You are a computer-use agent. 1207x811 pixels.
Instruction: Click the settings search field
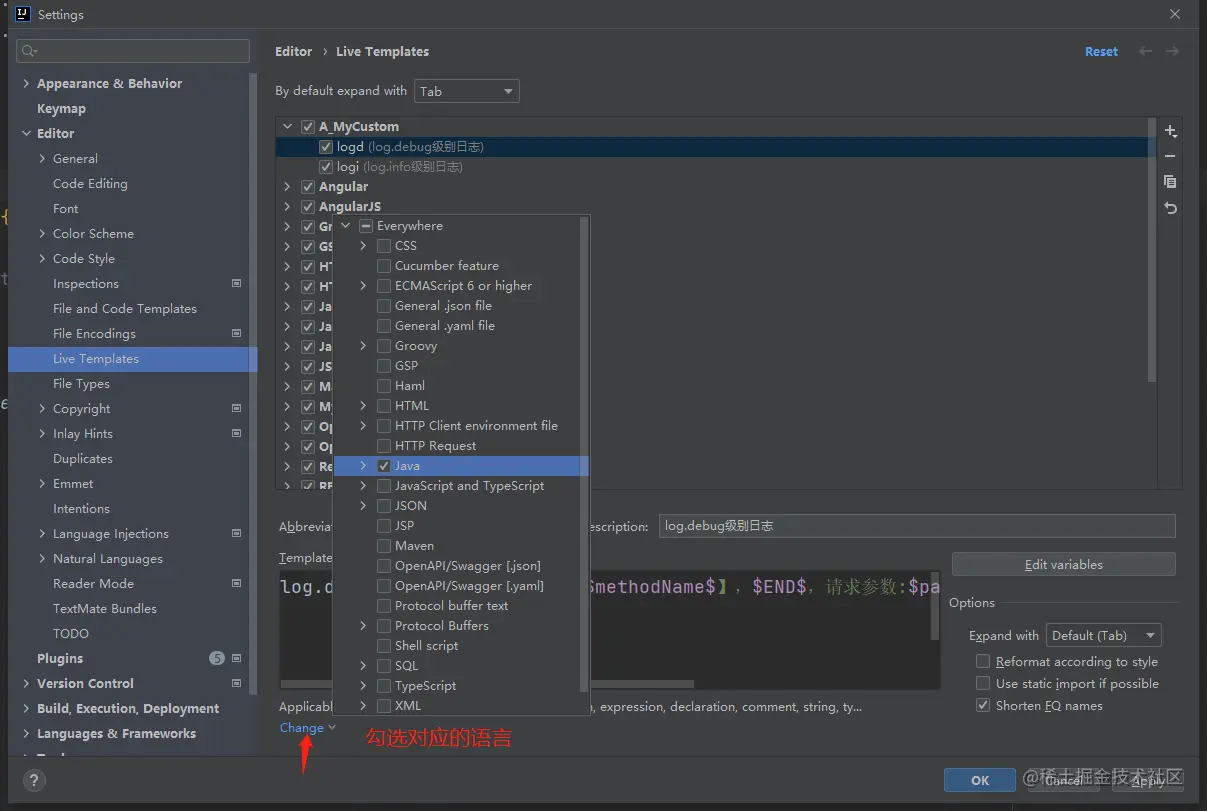tap(133, 51)
